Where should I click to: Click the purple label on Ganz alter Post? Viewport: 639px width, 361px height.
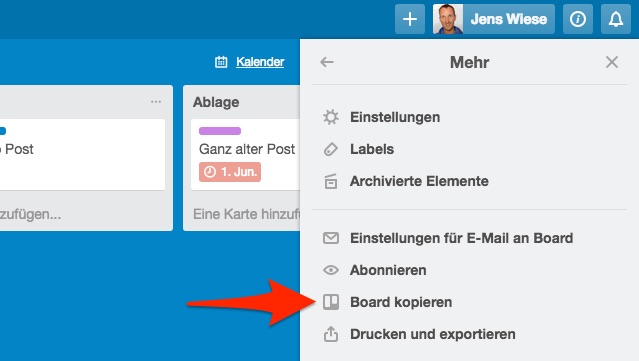(220, 131)
